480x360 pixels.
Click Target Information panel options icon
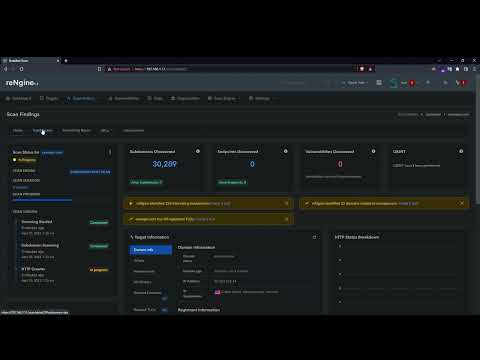click(x=314, y=237)
